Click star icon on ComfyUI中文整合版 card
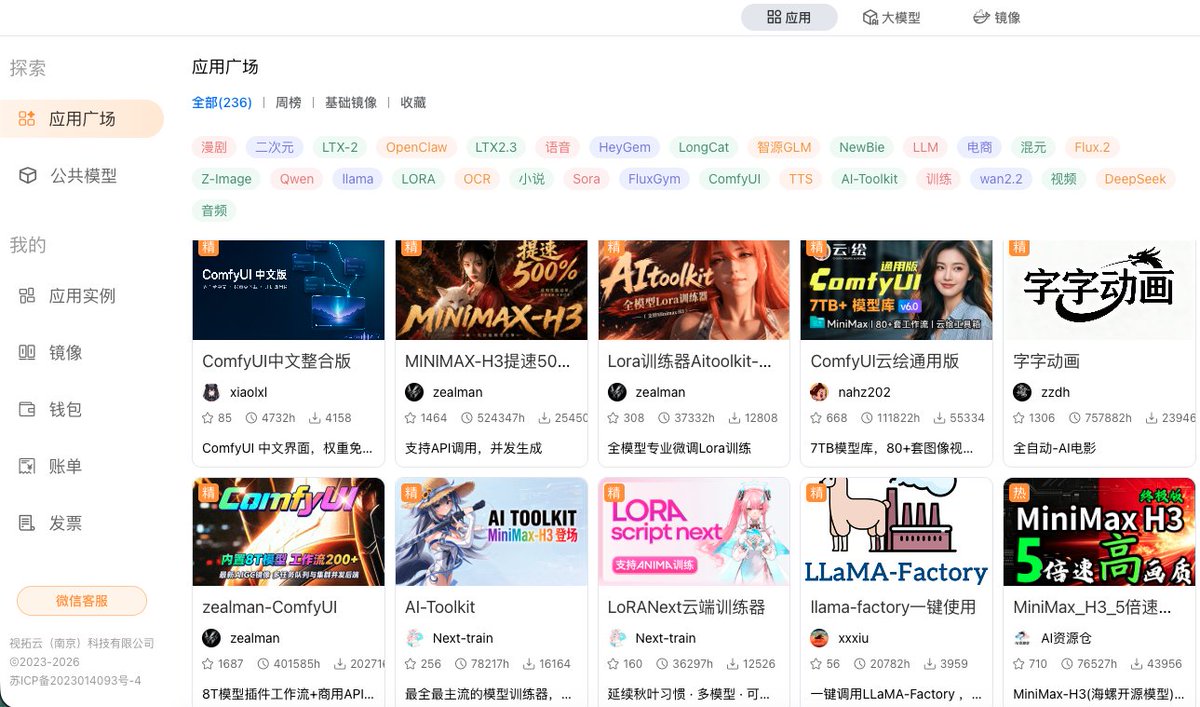This screenshot has height=707, width=1200. (x=208, y=418)
